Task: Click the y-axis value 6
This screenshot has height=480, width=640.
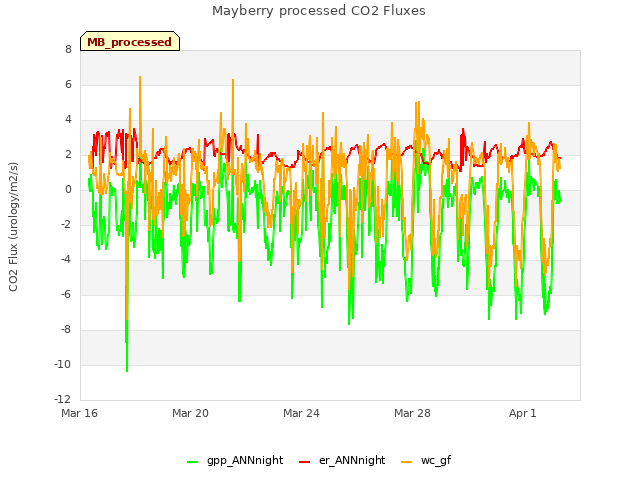Action: (x=68, y=84)
